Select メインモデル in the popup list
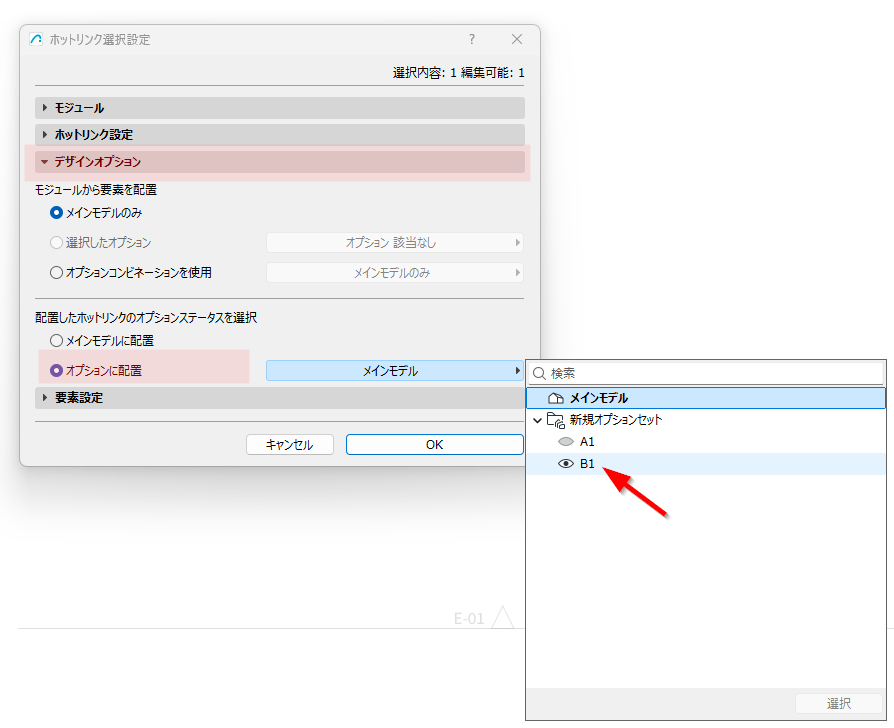The width and height of the screenshot is (894, 728). click(x=706, y=398)
